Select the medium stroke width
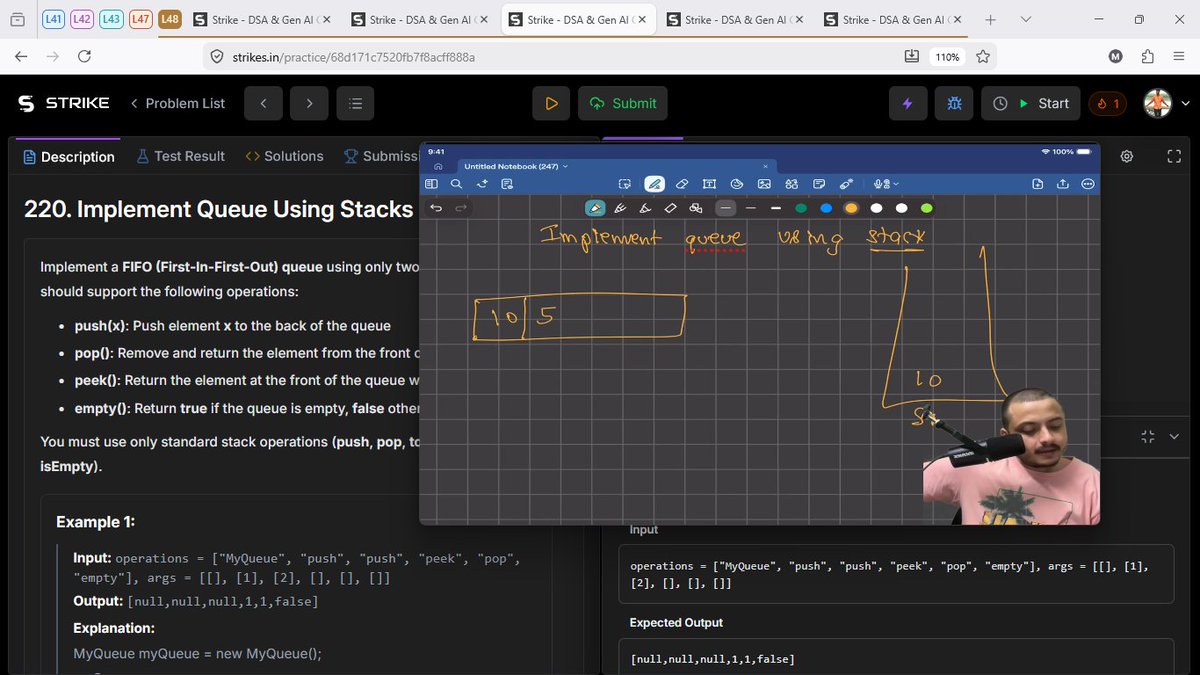The image size is (1200, 675). click(750, 208)
